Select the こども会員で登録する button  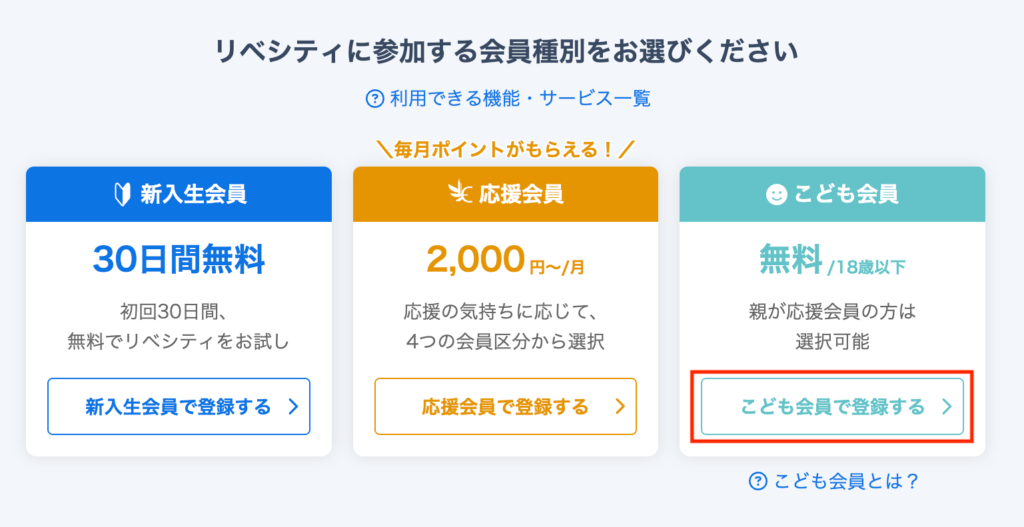point(832,406)
